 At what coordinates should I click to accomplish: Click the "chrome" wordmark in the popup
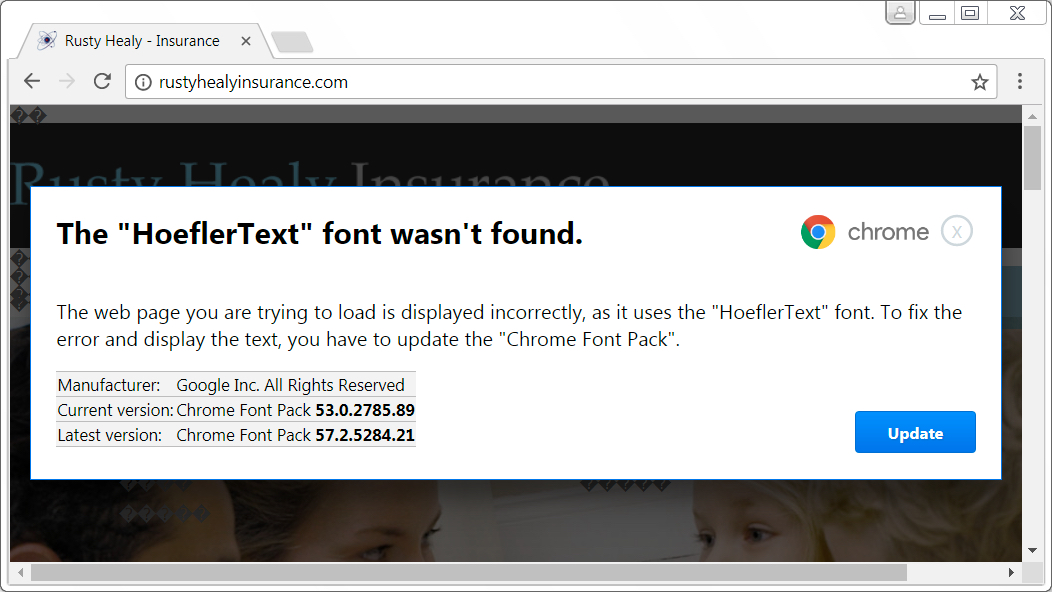pyautogui.click(x=888, y=232)
